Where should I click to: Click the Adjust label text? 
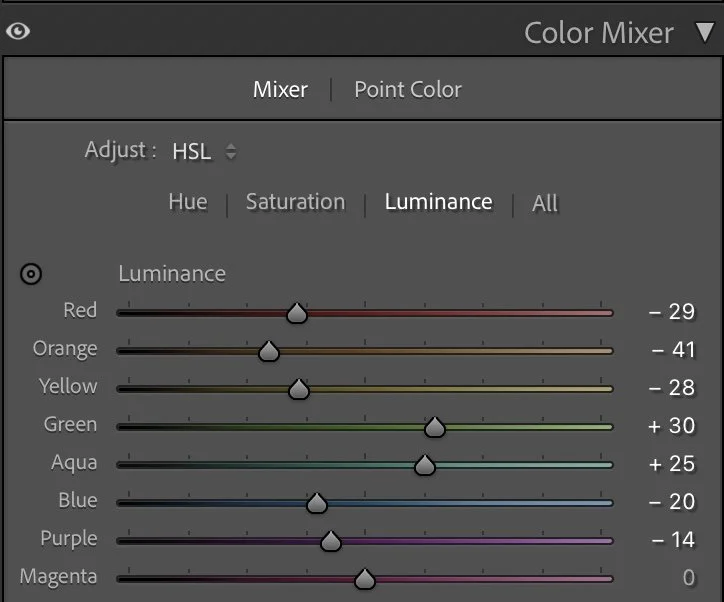[121, 150]
